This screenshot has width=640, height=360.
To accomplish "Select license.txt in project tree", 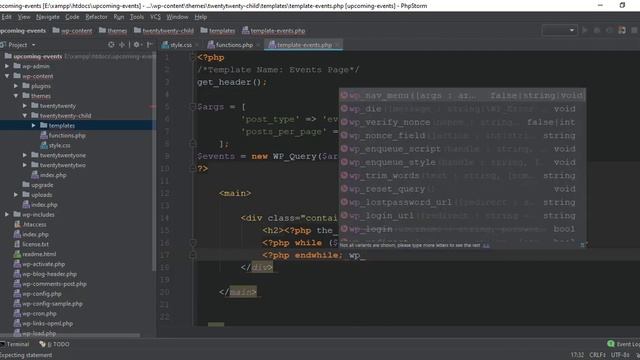I will tap(31, 244).
